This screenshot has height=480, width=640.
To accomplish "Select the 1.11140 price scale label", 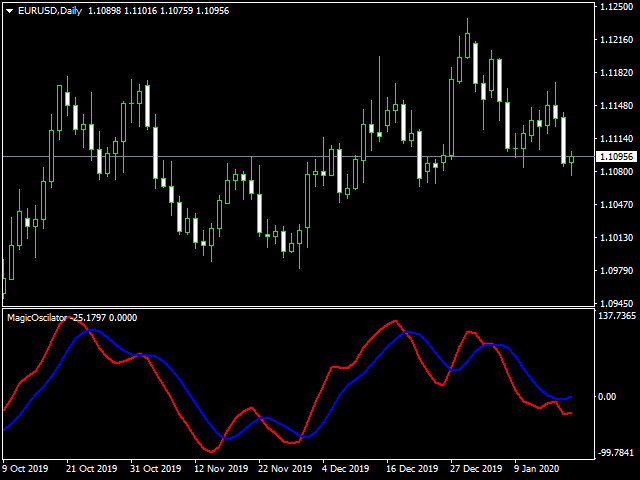I will tap(616, 139).
